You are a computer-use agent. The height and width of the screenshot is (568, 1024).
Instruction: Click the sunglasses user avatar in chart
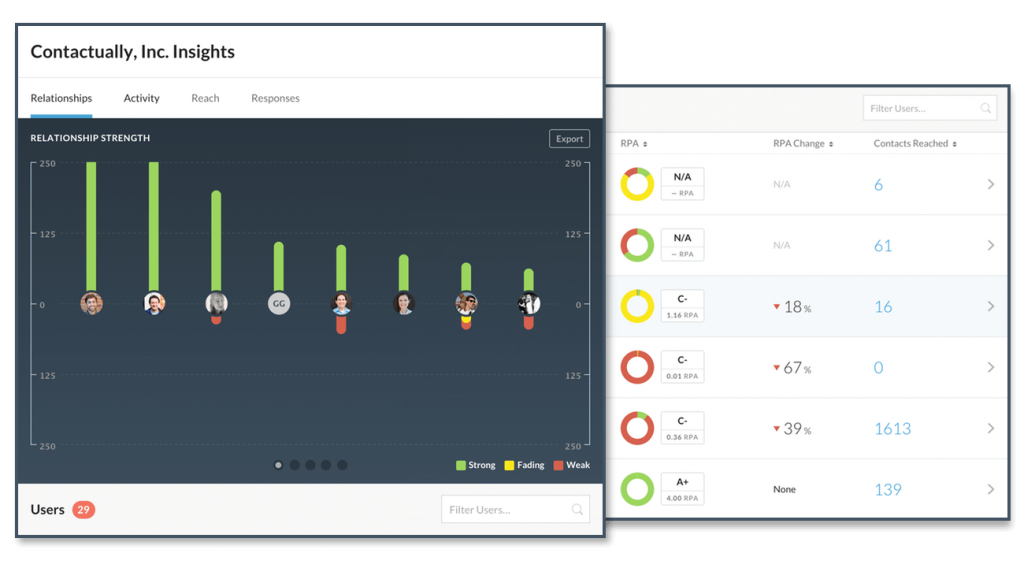click(466, 304)
